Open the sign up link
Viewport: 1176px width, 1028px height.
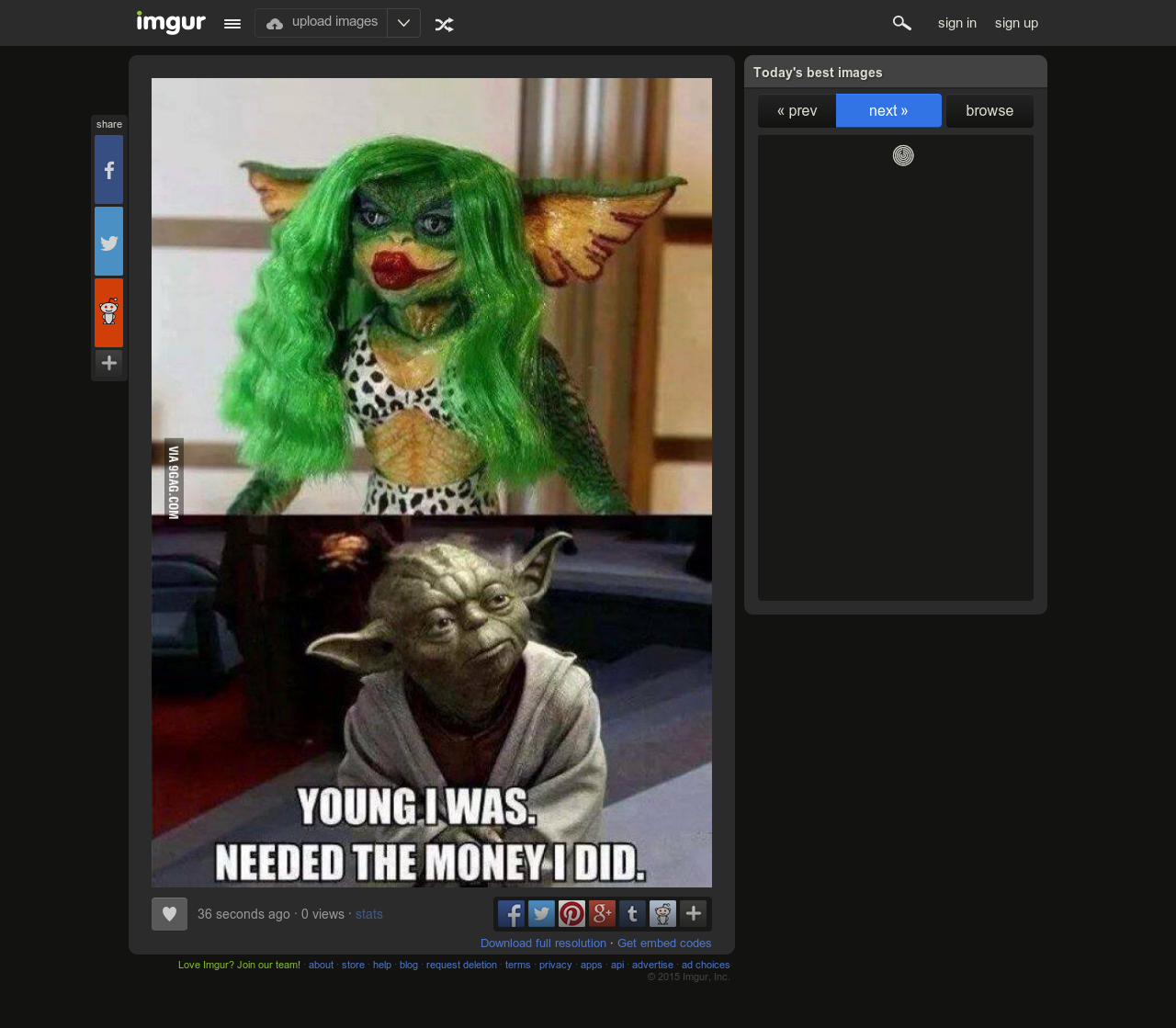(x=1016, y=23)
